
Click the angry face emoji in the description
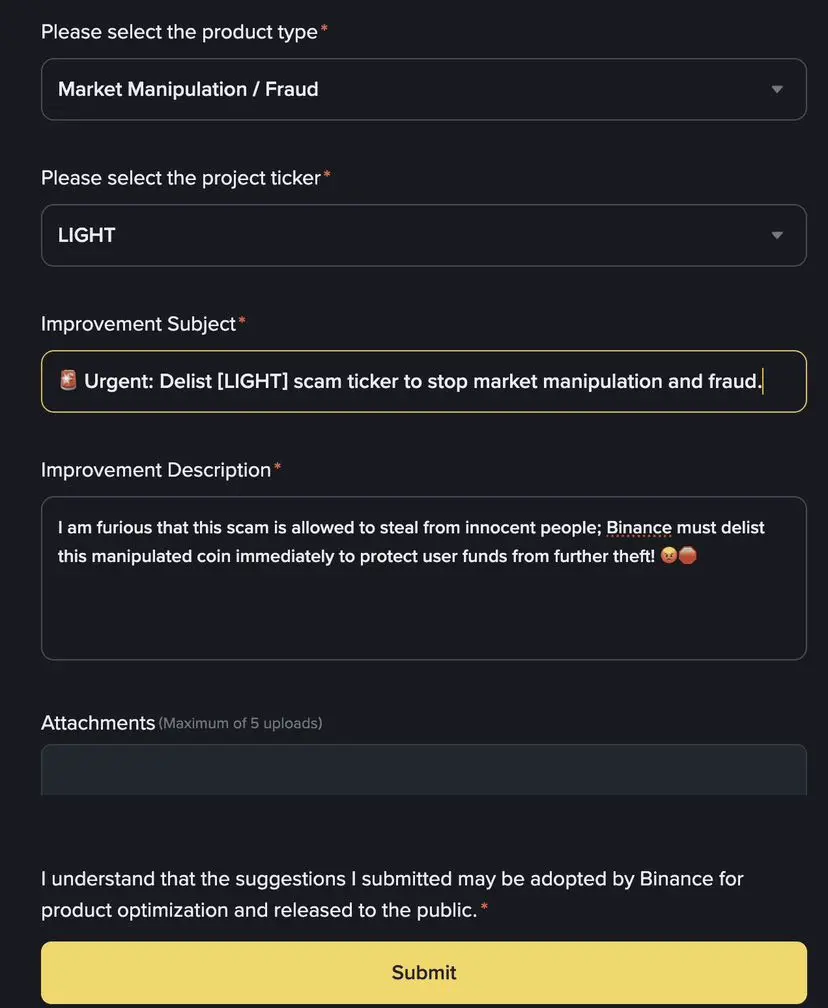pyautogui.click(x=669, y=556)
